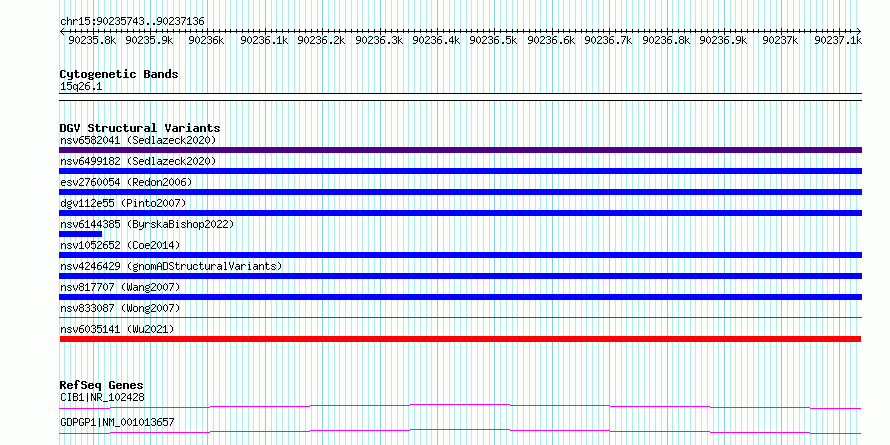Open nsv817707 (Wang2007) variant label
Viewport: 890px width, 445px height.
(120, 287)
